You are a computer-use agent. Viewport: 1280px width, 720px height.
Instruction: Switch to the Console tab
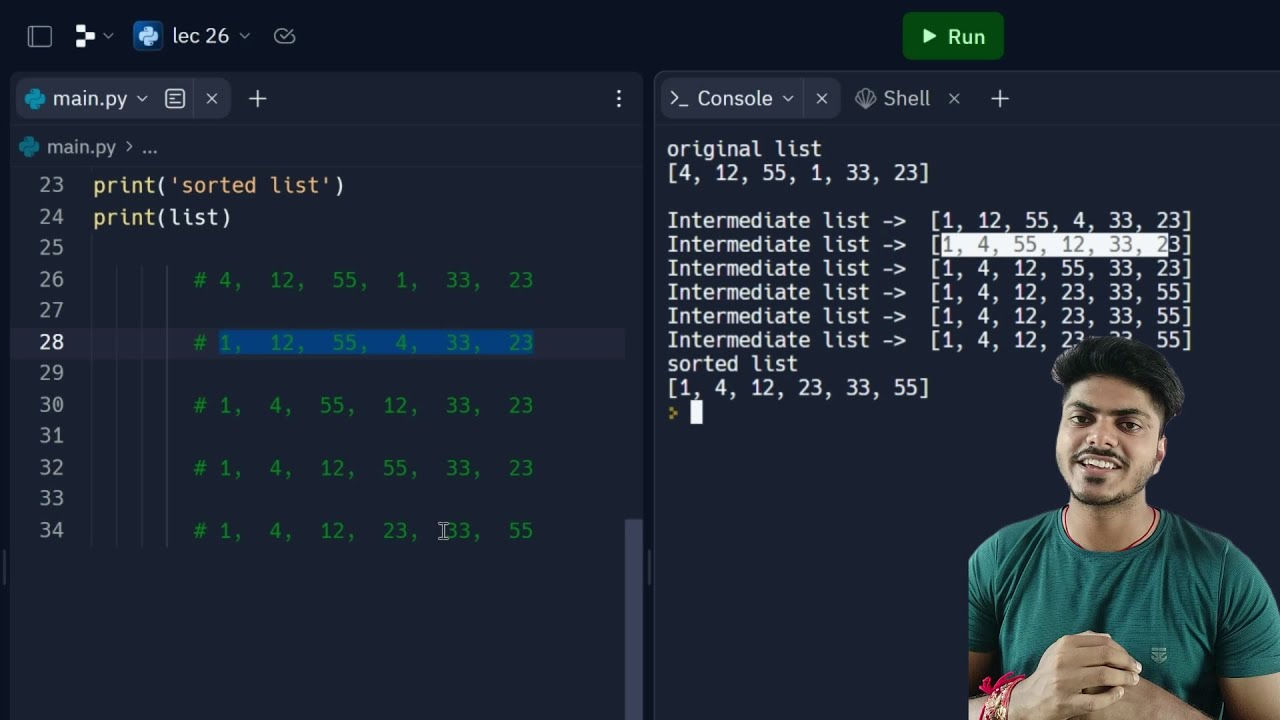click(x=734, y=98)
